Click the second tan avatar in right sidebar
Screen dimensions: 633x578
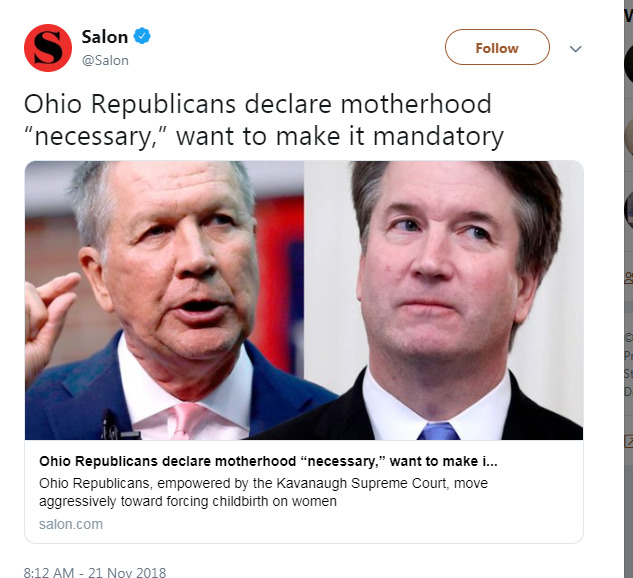pos(629,137)
